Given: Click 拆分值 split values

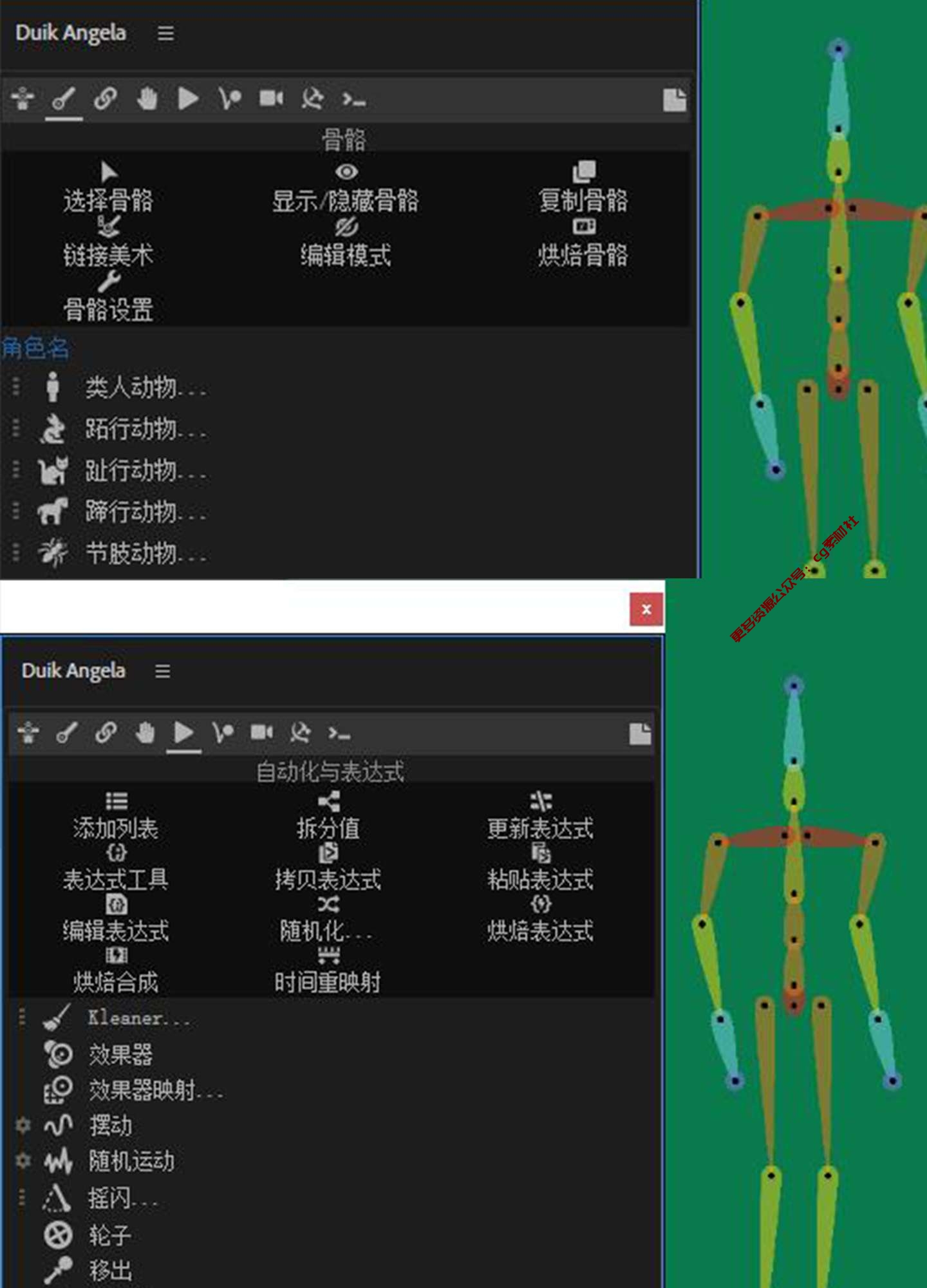Looking at the screenshot, I should click(x=328, y=817).
